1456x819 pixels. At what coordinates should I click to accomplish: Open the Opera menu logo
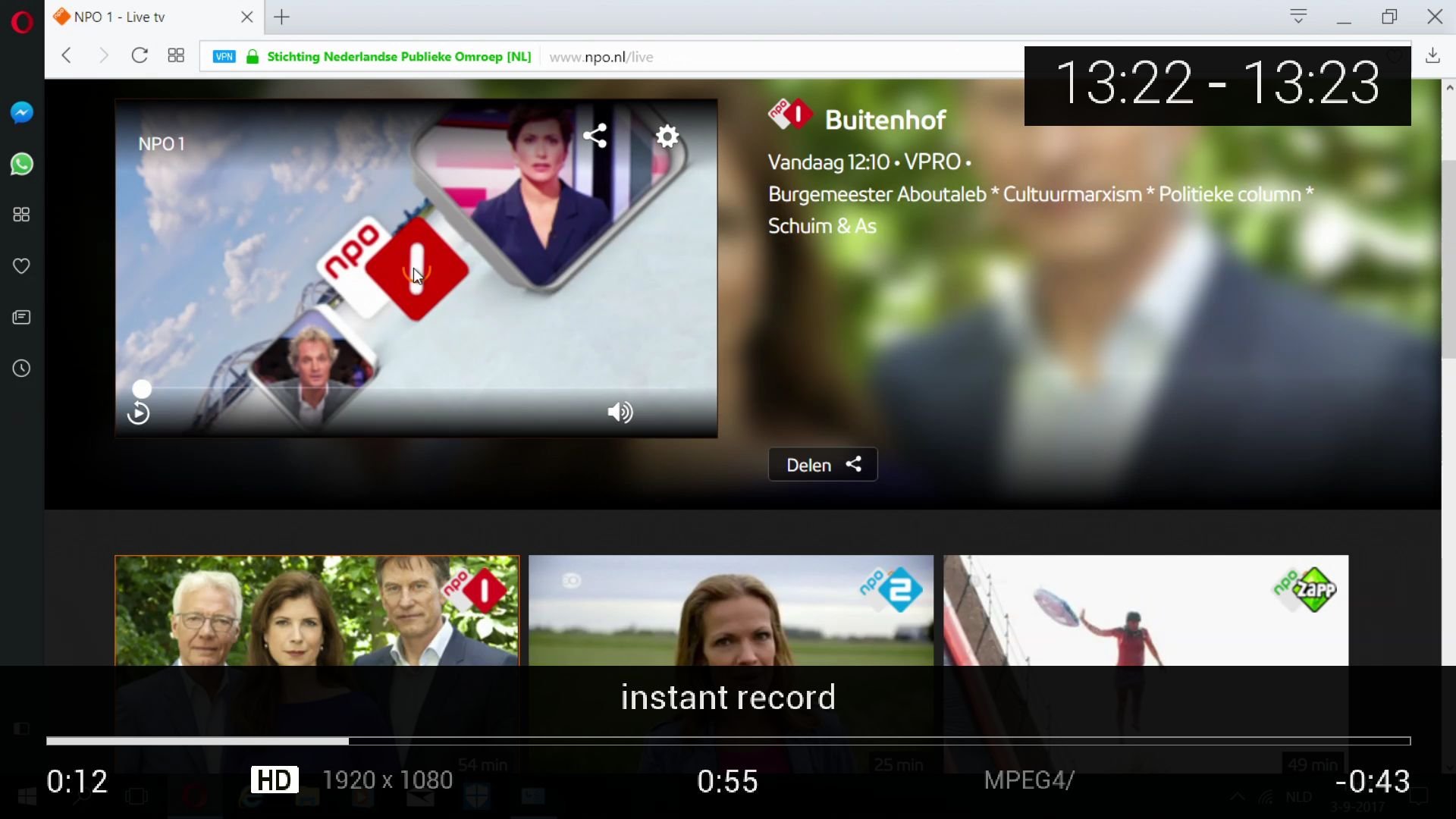click(x=22, y=23)
